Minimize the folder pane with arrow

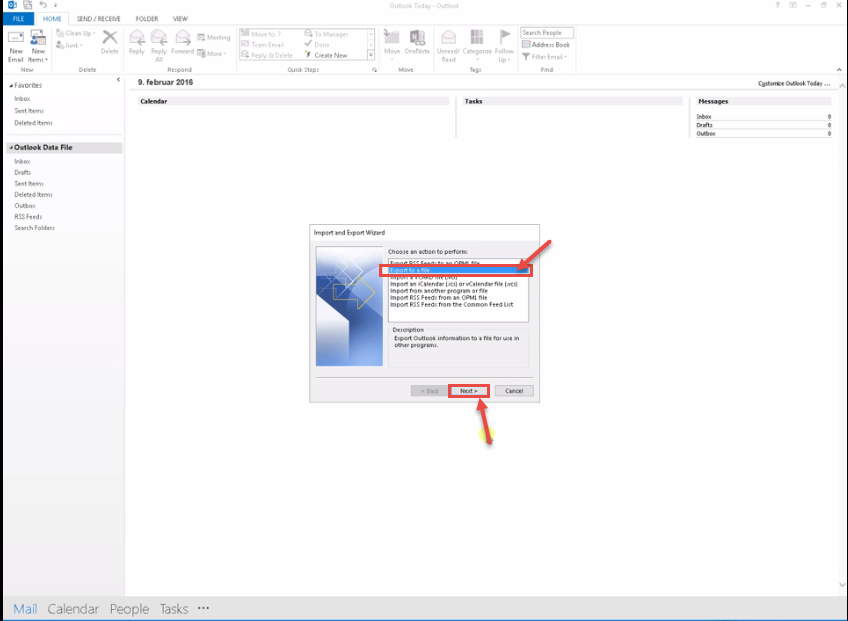(118, 80)
